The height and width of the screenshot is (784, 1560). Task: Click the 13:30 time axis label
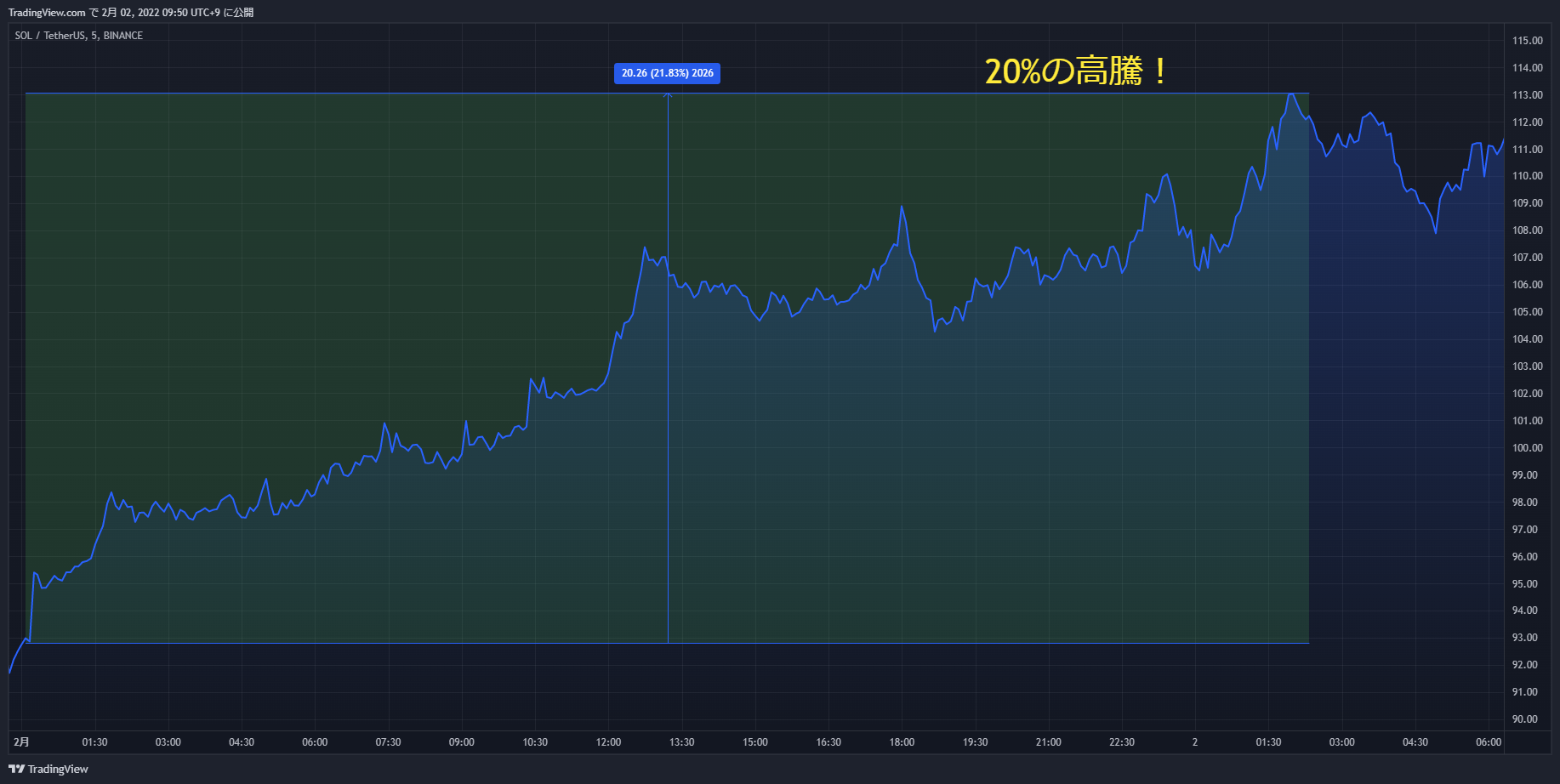(682, 742)
